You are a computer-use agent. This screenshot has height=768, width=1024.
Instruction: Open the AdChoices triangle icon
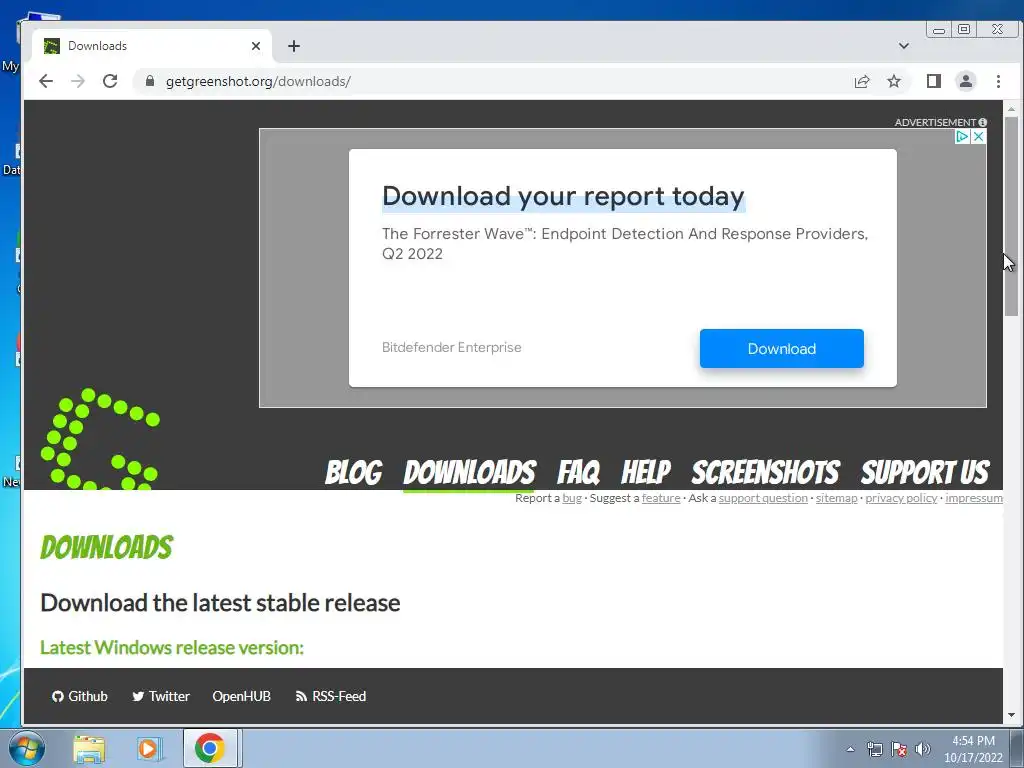(x=962, y=136)
